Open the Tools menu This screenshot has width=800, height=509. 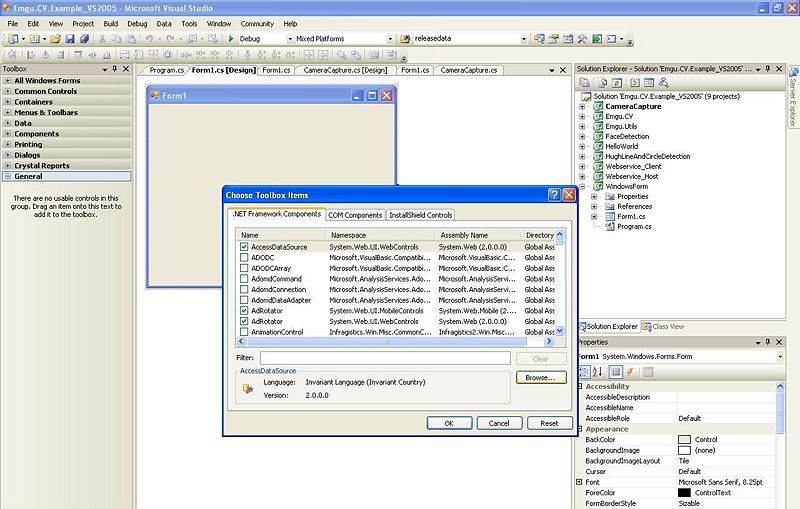pyautogui.click(x=189, y=23)
